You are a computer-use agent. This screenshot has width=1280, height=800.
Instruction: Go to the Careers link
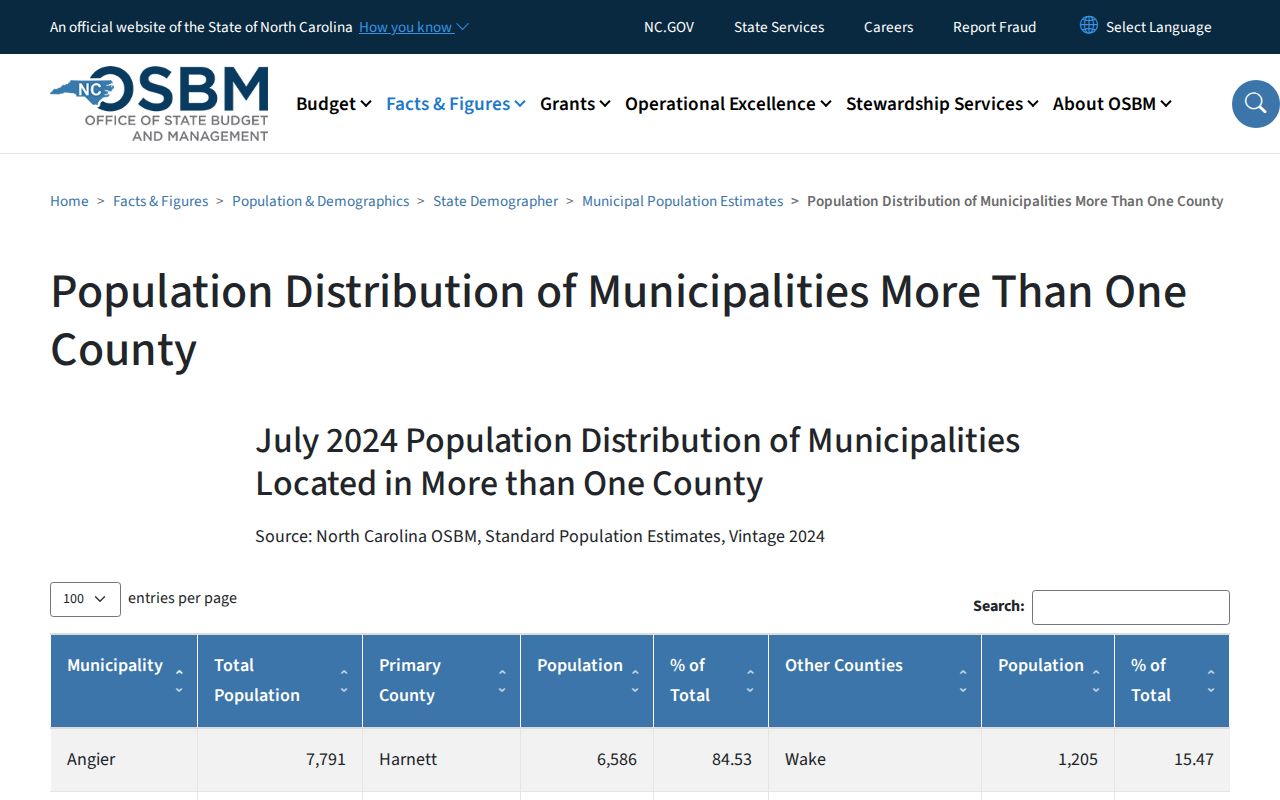[889, 27]
